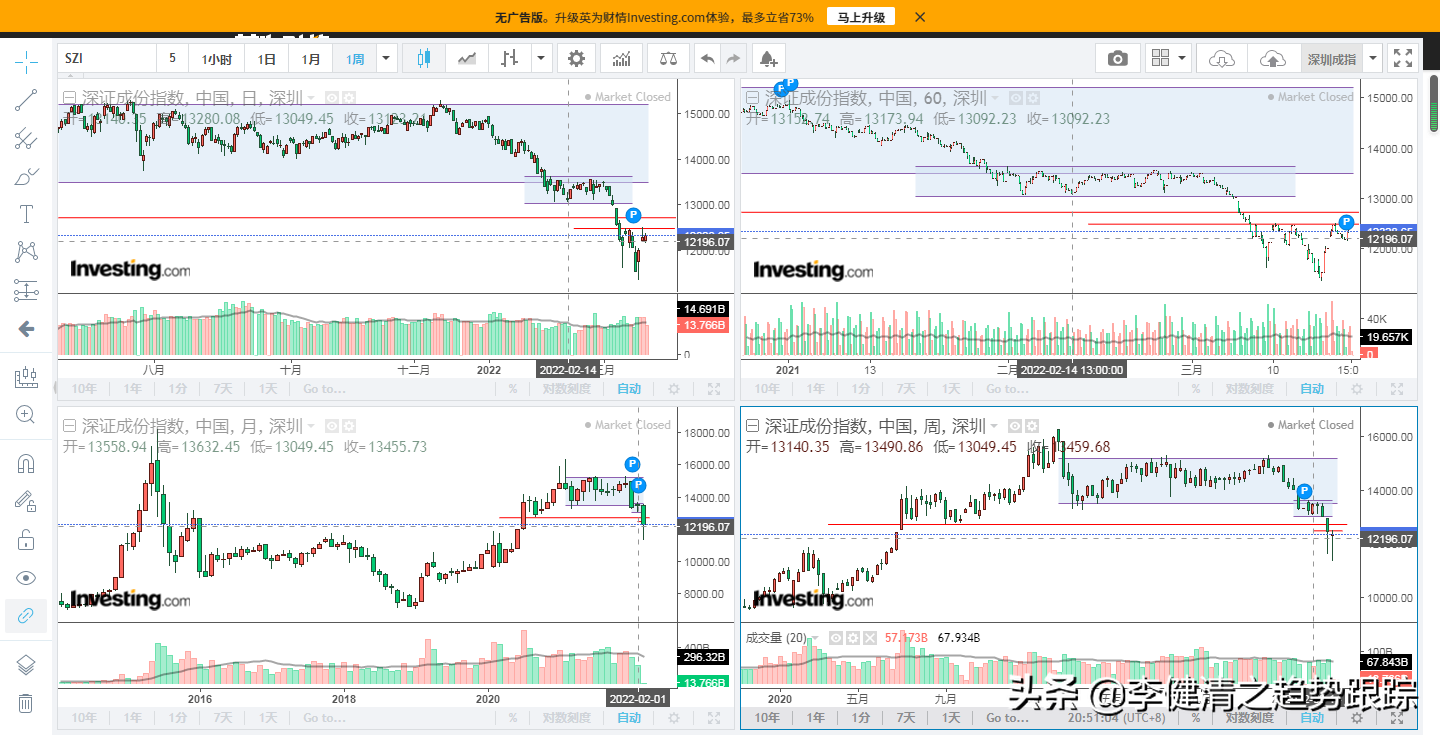Open chart settings gear in top toolbar

(x=576, y=59)
